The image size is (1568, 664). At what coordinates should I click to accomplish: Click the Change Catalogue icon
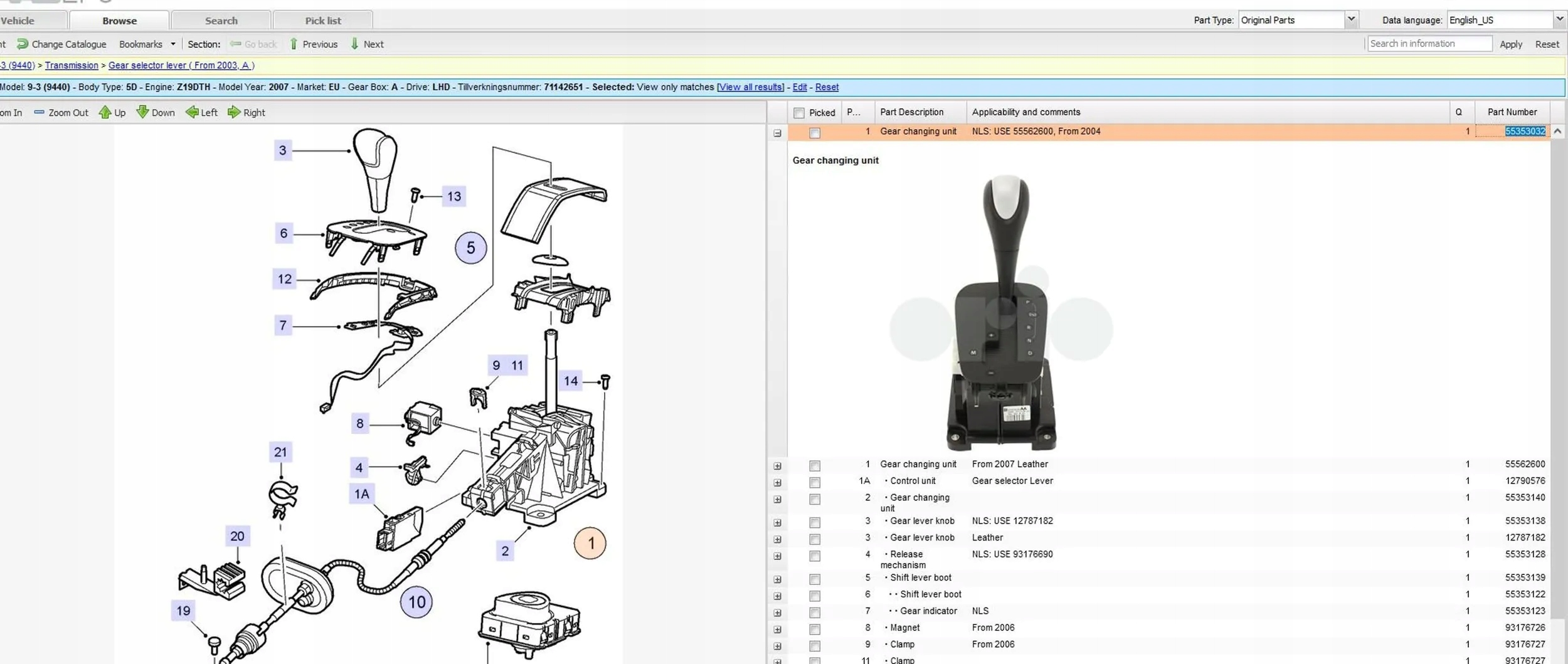(23, 44)
